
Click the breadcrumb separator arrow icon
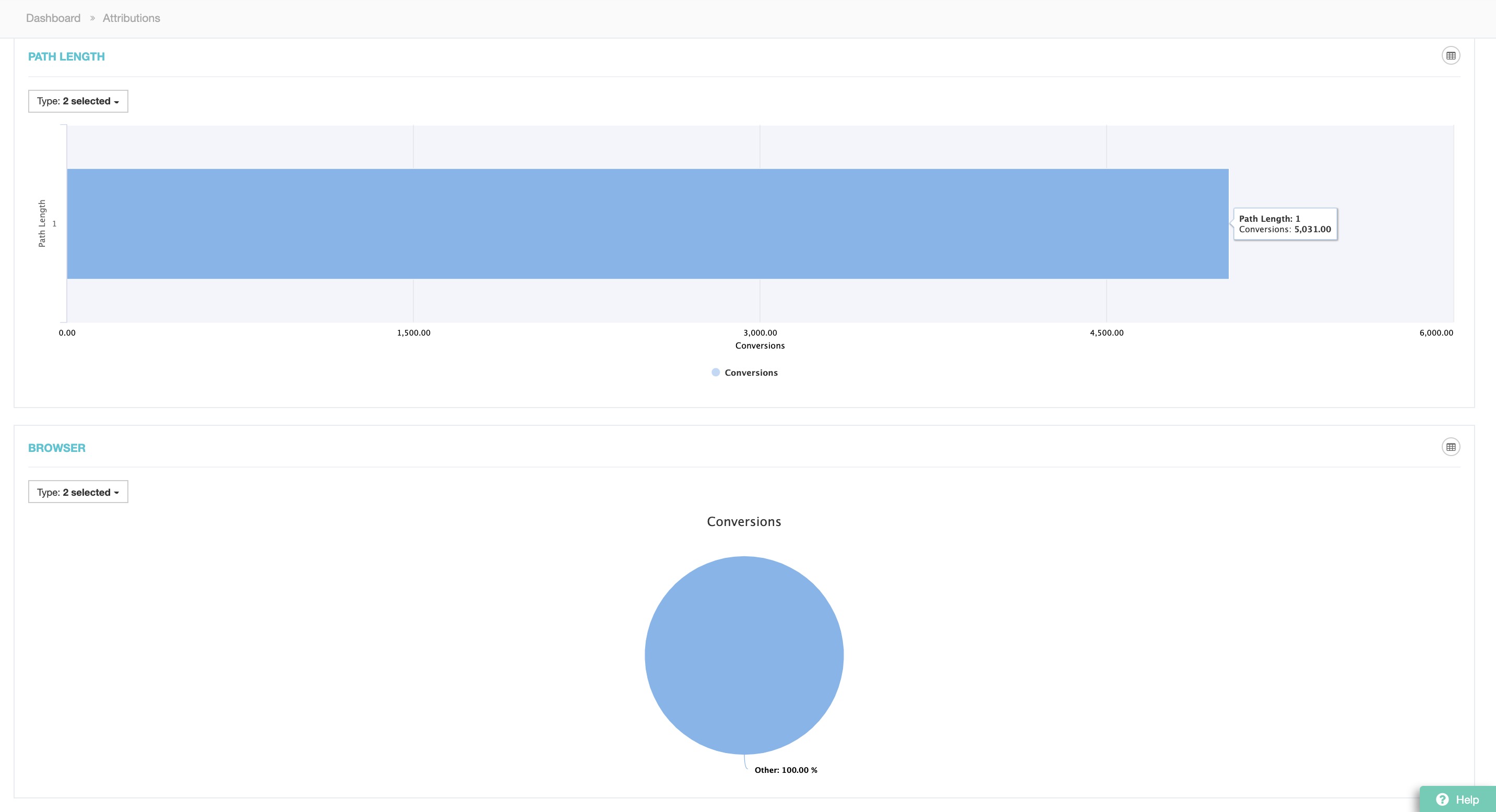click(92, 18)
